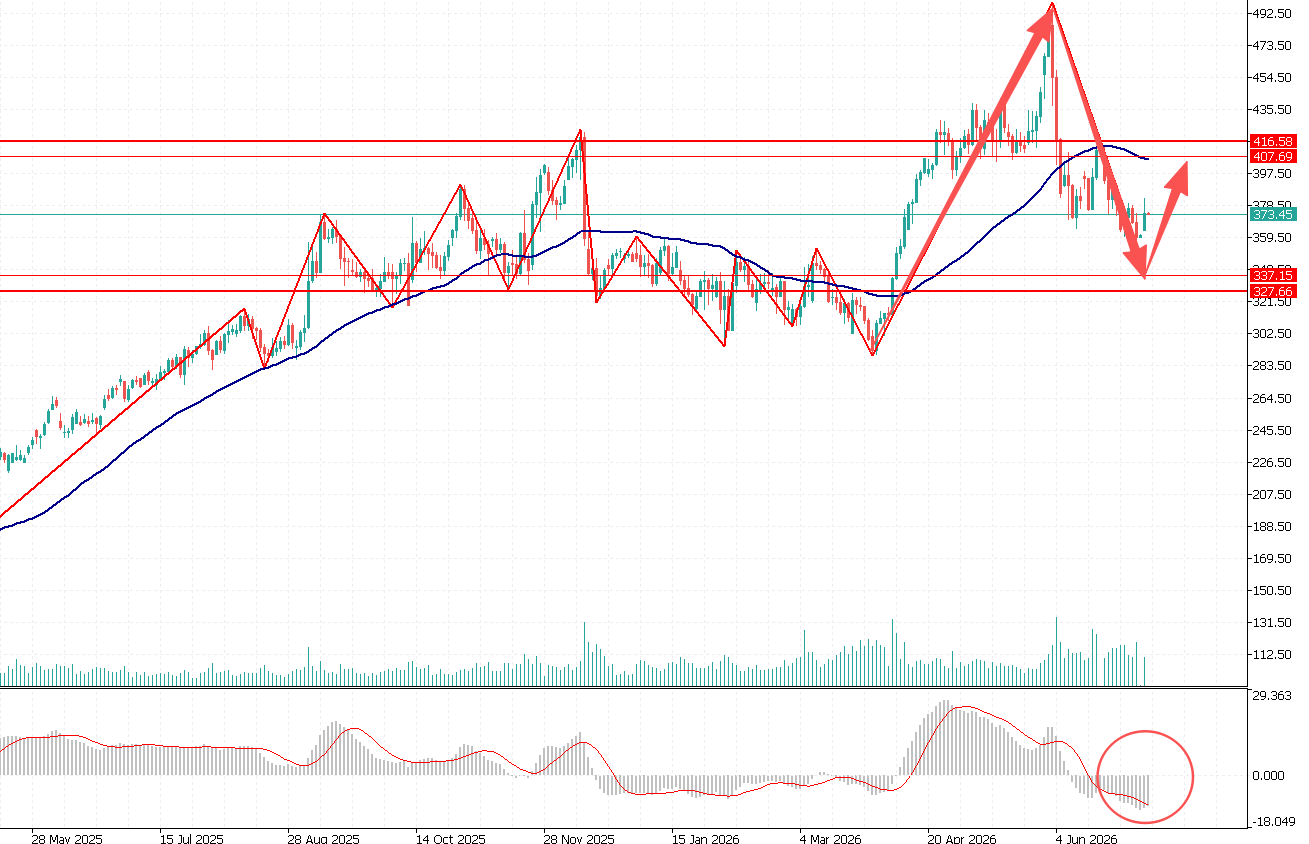Select the 28 May 2025 date label

[x=65, y=839]
